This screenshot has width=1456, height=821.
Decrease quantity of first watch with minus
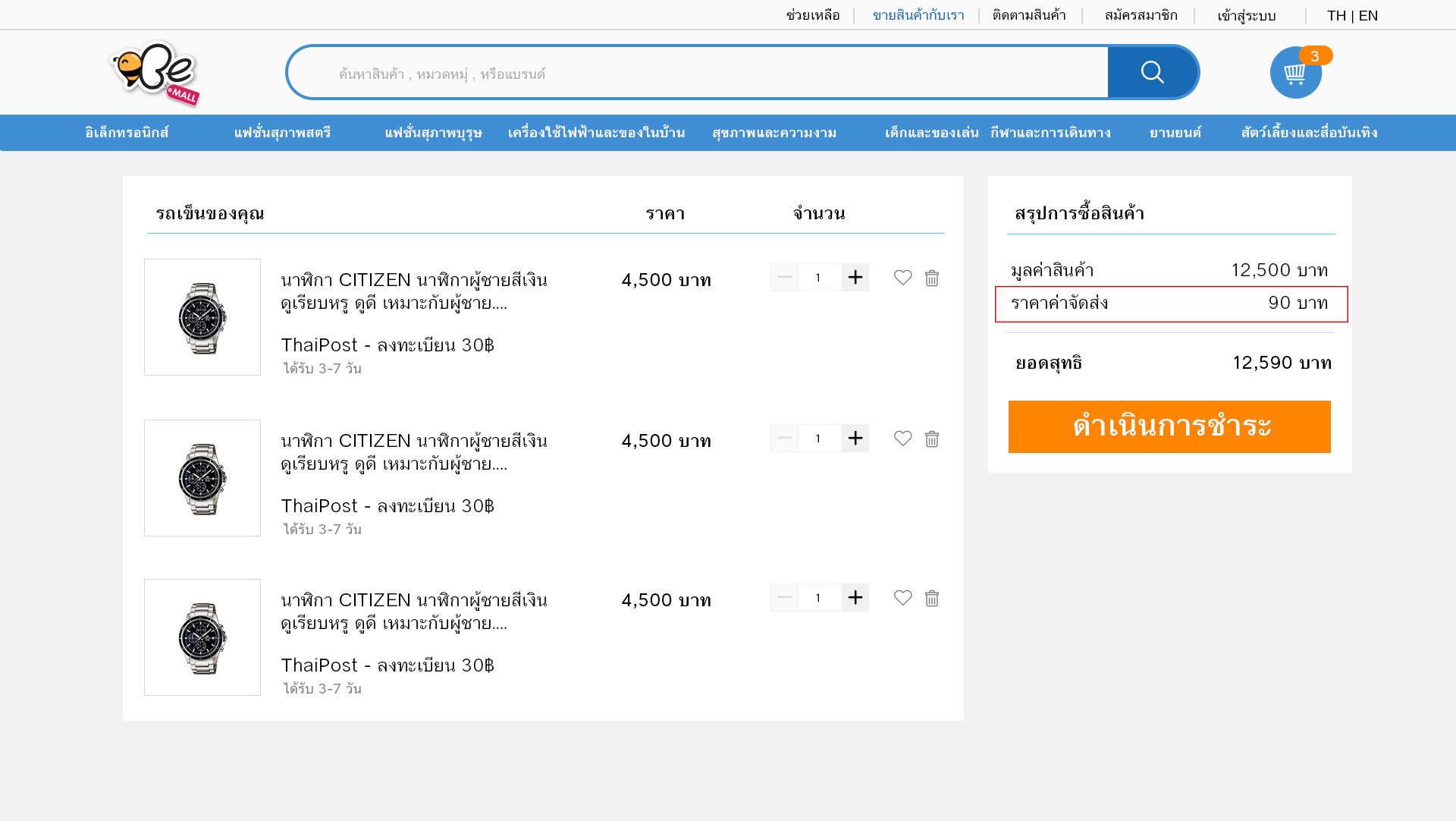click(x=784, y=278)
